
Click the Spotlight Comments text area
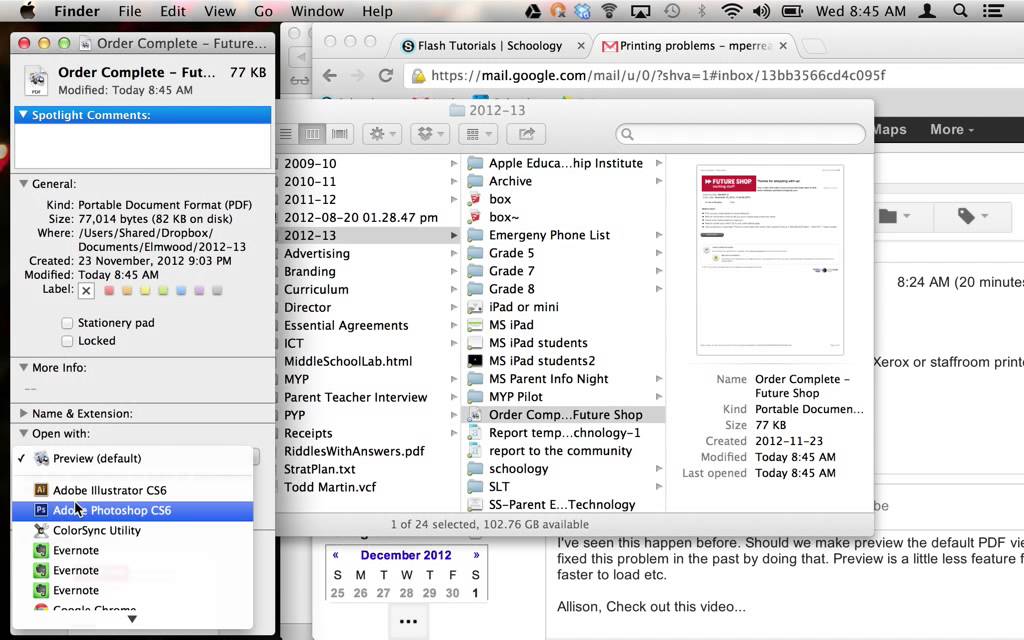142,146
